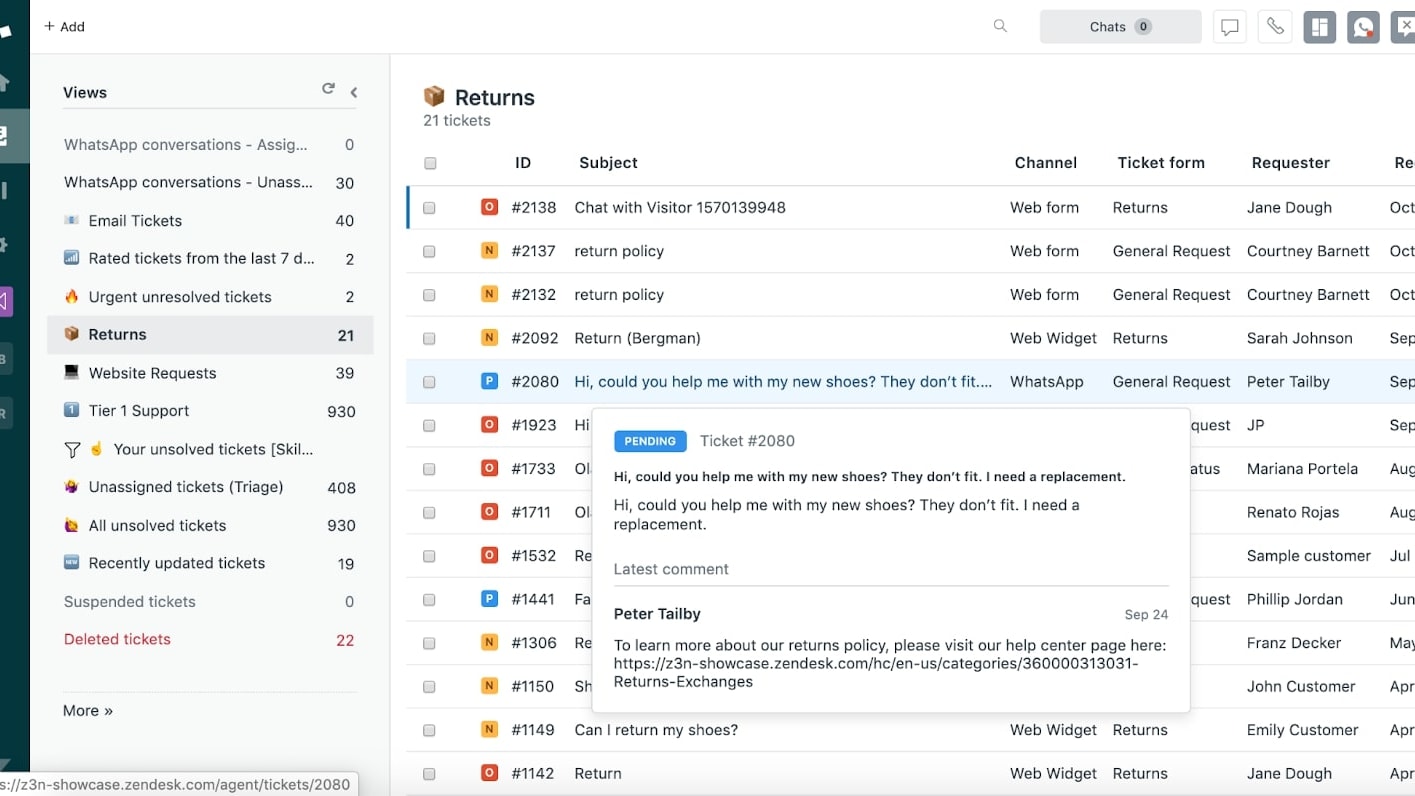Open the Urgent unresolved tickets view
This screenshot has height=796, width=1415.
[x=180, y=296]
